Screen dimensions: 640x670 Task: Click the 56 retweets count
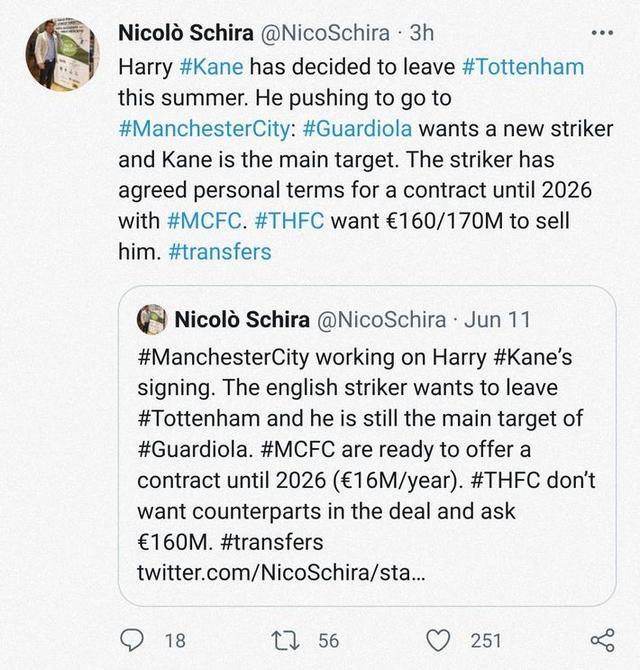tap(328, 640)
